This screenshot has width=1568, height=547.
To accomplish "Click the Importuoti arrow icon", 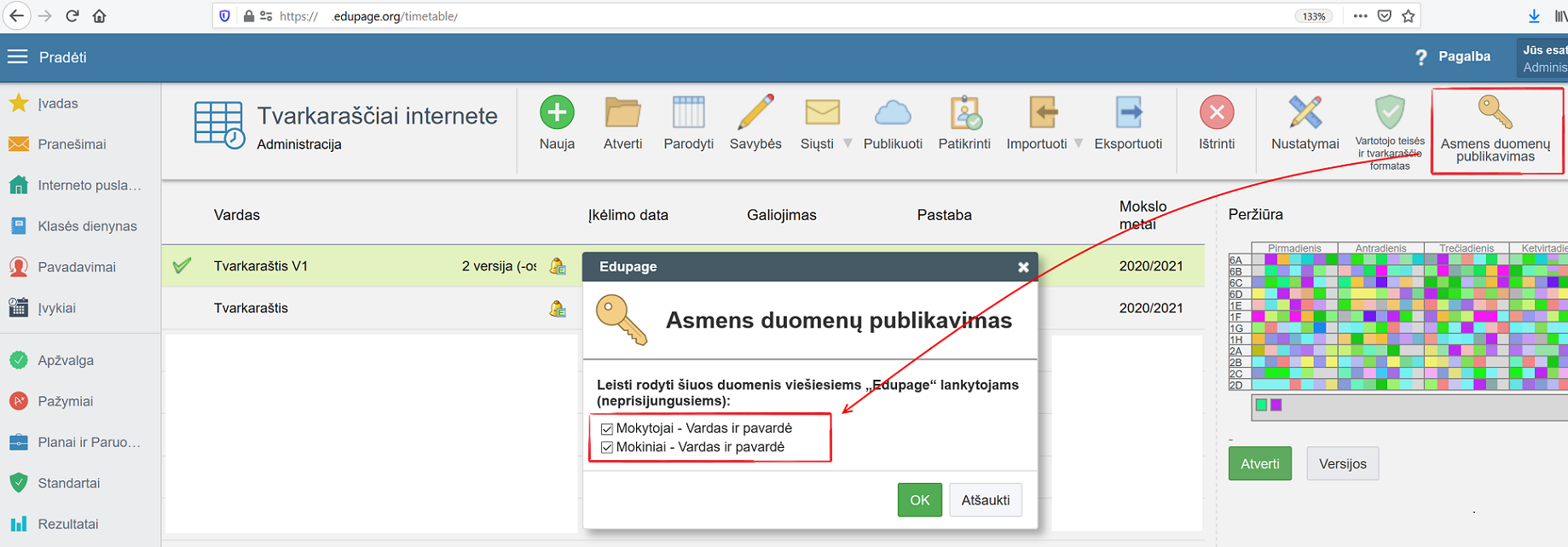I will coord(1043,112).
